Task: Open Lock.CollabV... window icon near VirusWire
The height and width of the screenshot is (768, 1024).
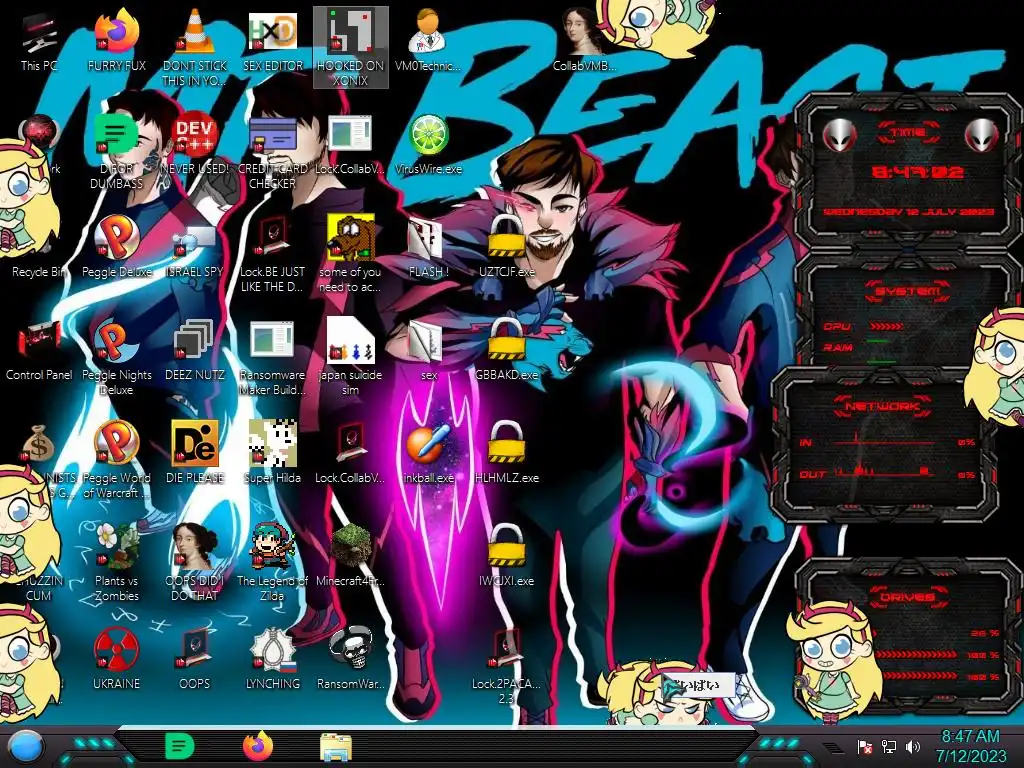Action: (351, 144)
